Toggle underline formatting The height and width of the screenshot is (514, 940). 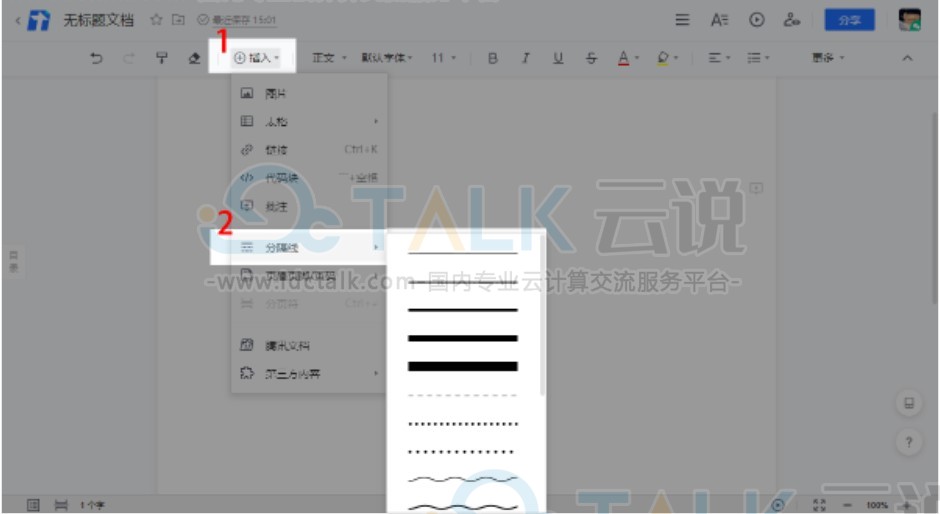tap(558, 58)
